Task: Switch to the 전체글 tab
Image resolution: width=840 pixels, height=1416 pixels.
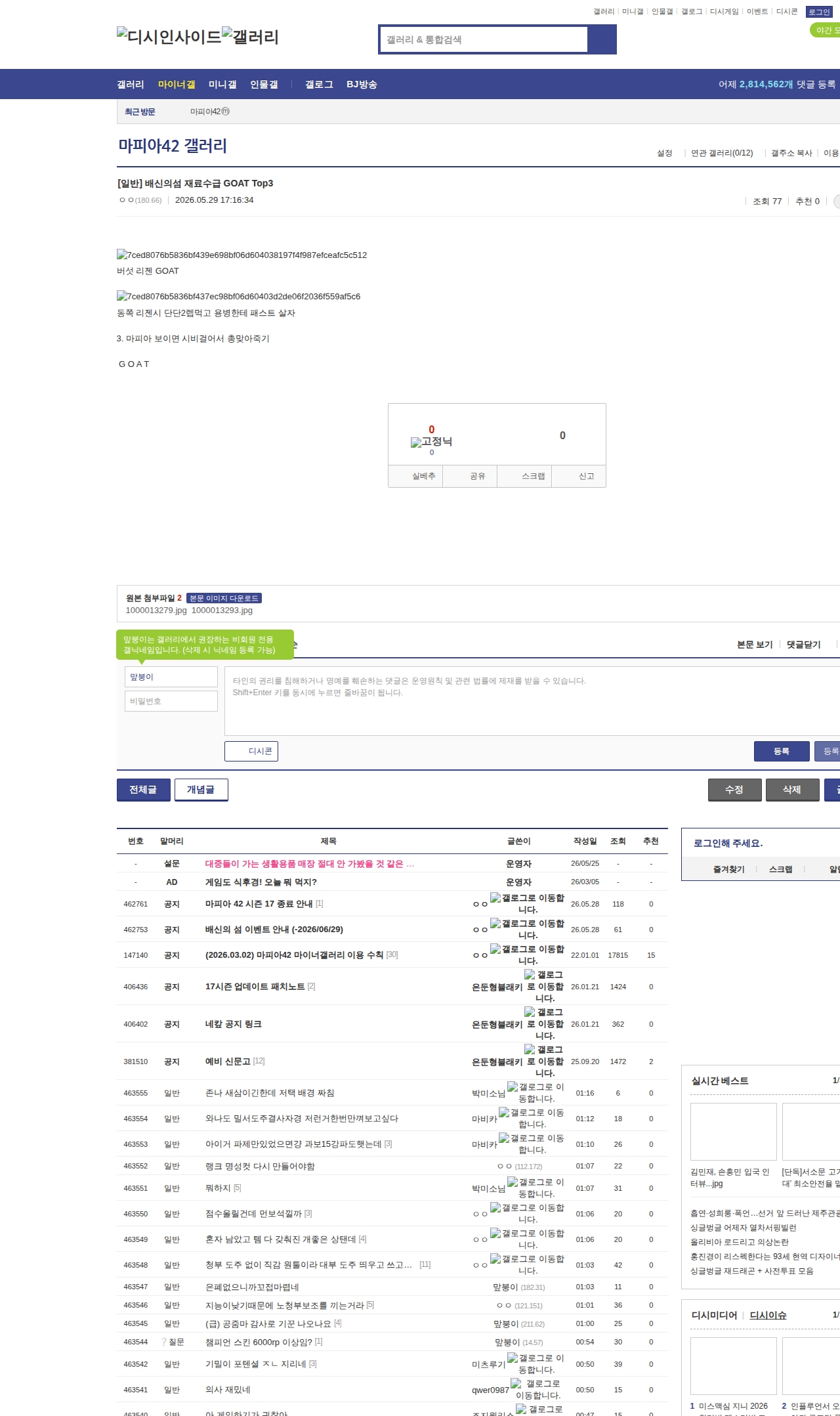Action: [144, 790]
